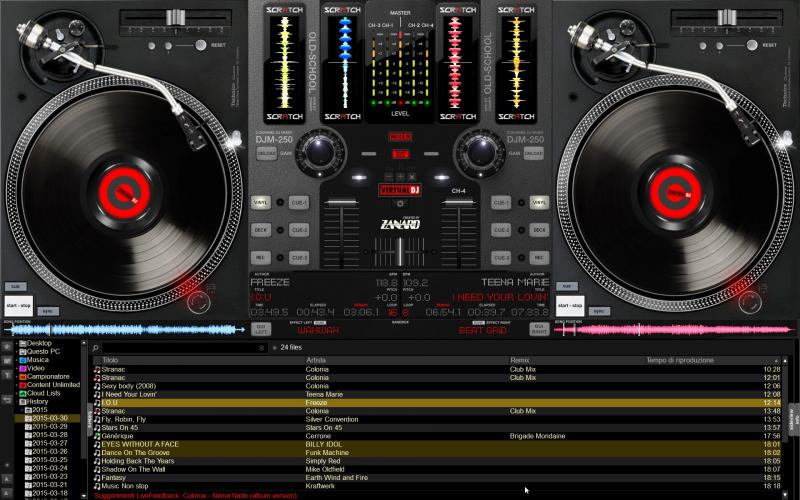Viewport: 800px width, 500px height.
Task: Click the plus icon above VirtualDJ logo
Action: click(x=400, y=177)
